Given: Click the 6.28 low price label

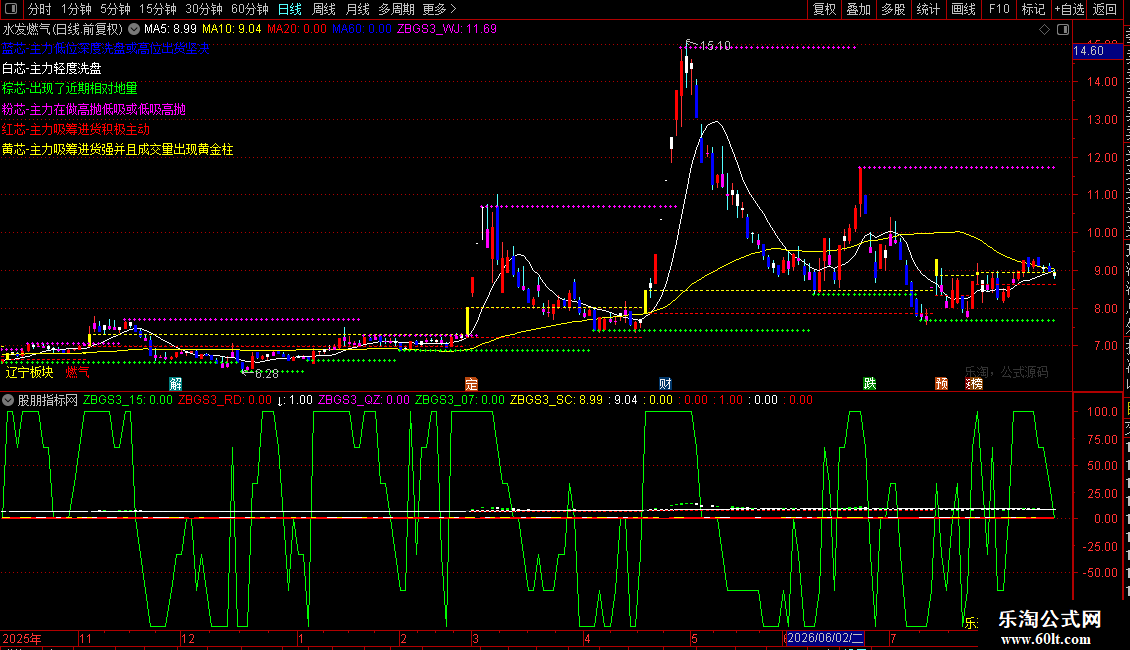Looking at the screenshot, I should (267, 374).
